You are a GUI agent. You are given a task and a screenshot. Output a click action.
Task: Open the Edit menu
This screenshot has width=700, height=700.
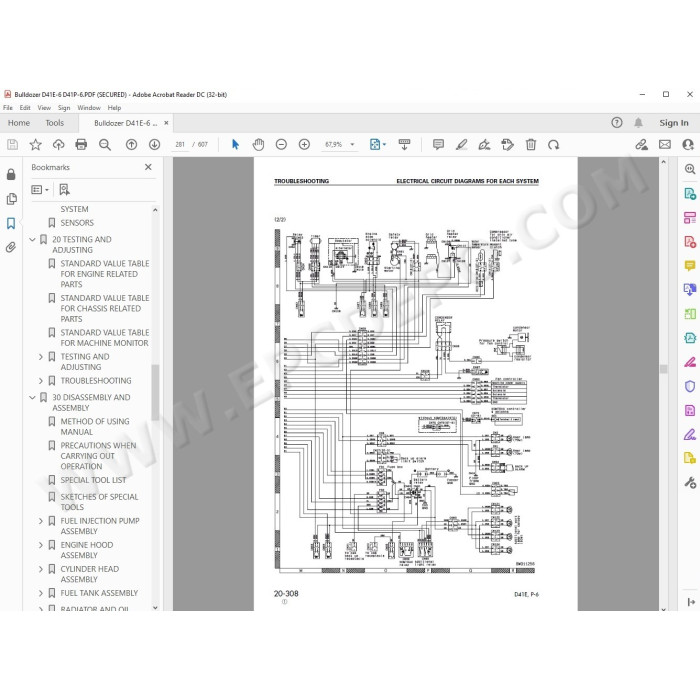click(25, 108)
